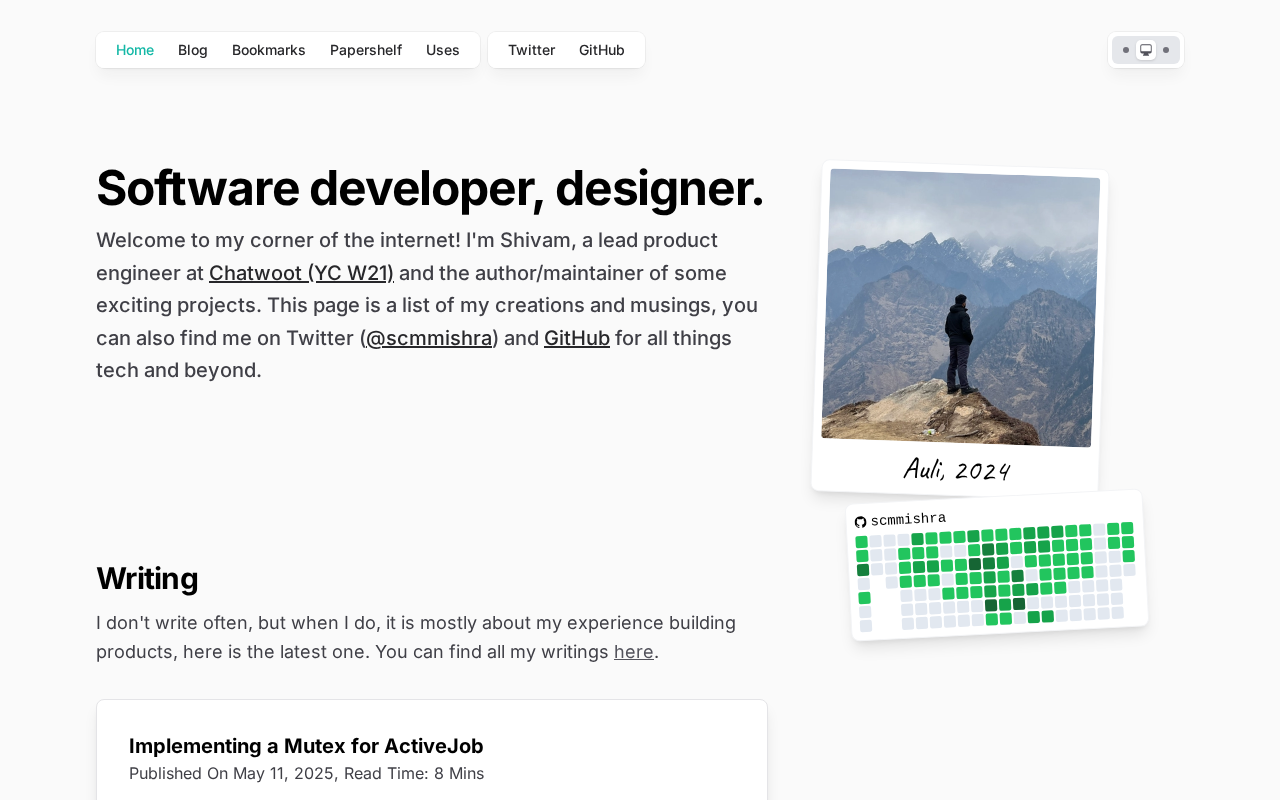Select the system theme monitor icon

tap(1146, 50)
